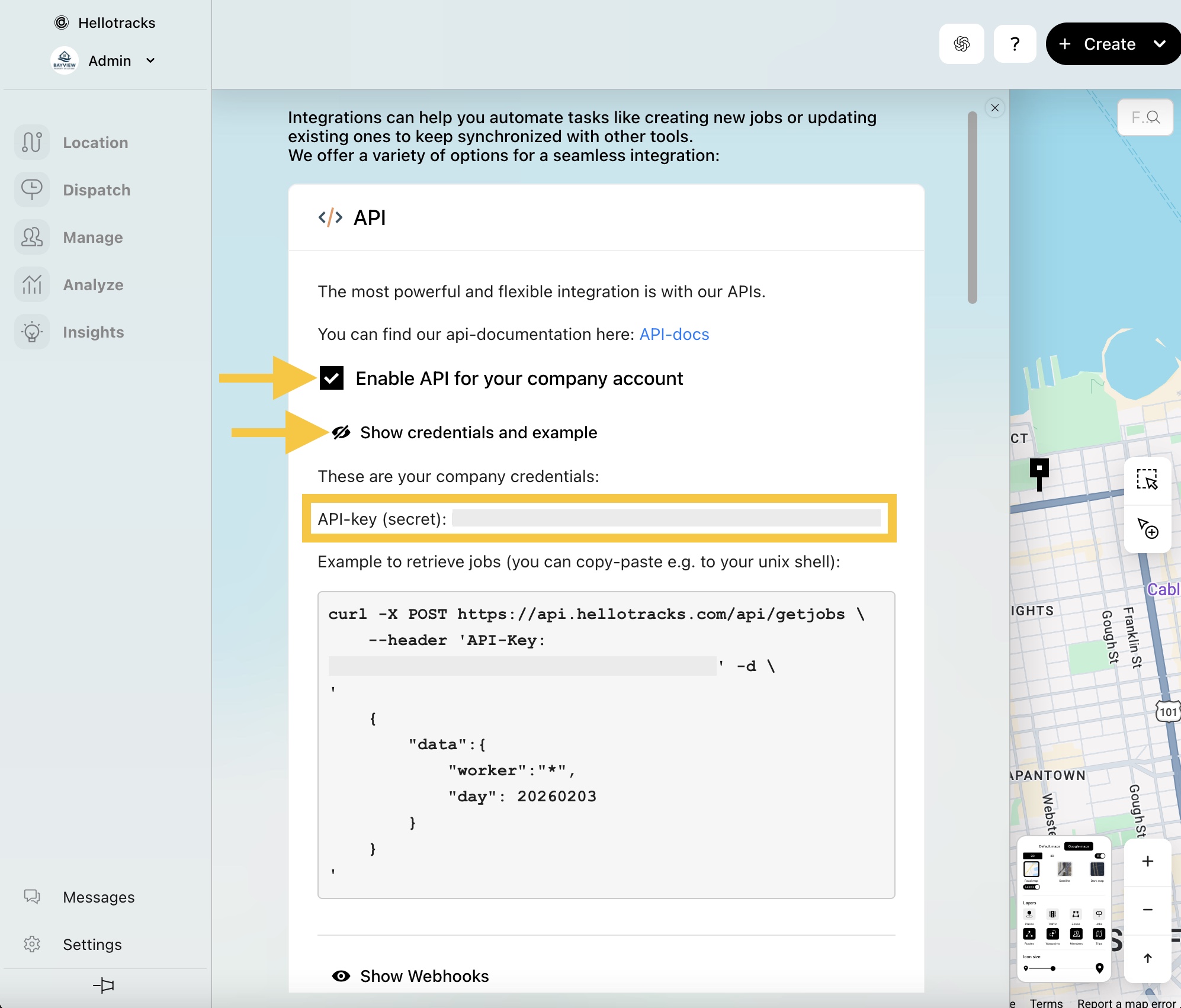This screenshot has height=1008, width=1181.
Task: Open the Create dropdown chevron
Action: pos(1160,44)
